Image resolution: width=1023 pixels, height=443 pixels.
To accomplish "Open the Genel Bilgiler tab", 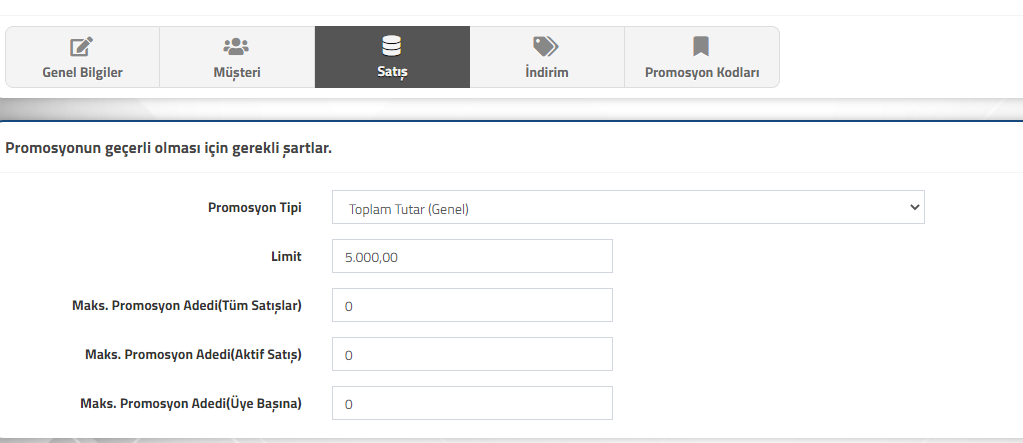I will tap(82, 57).
